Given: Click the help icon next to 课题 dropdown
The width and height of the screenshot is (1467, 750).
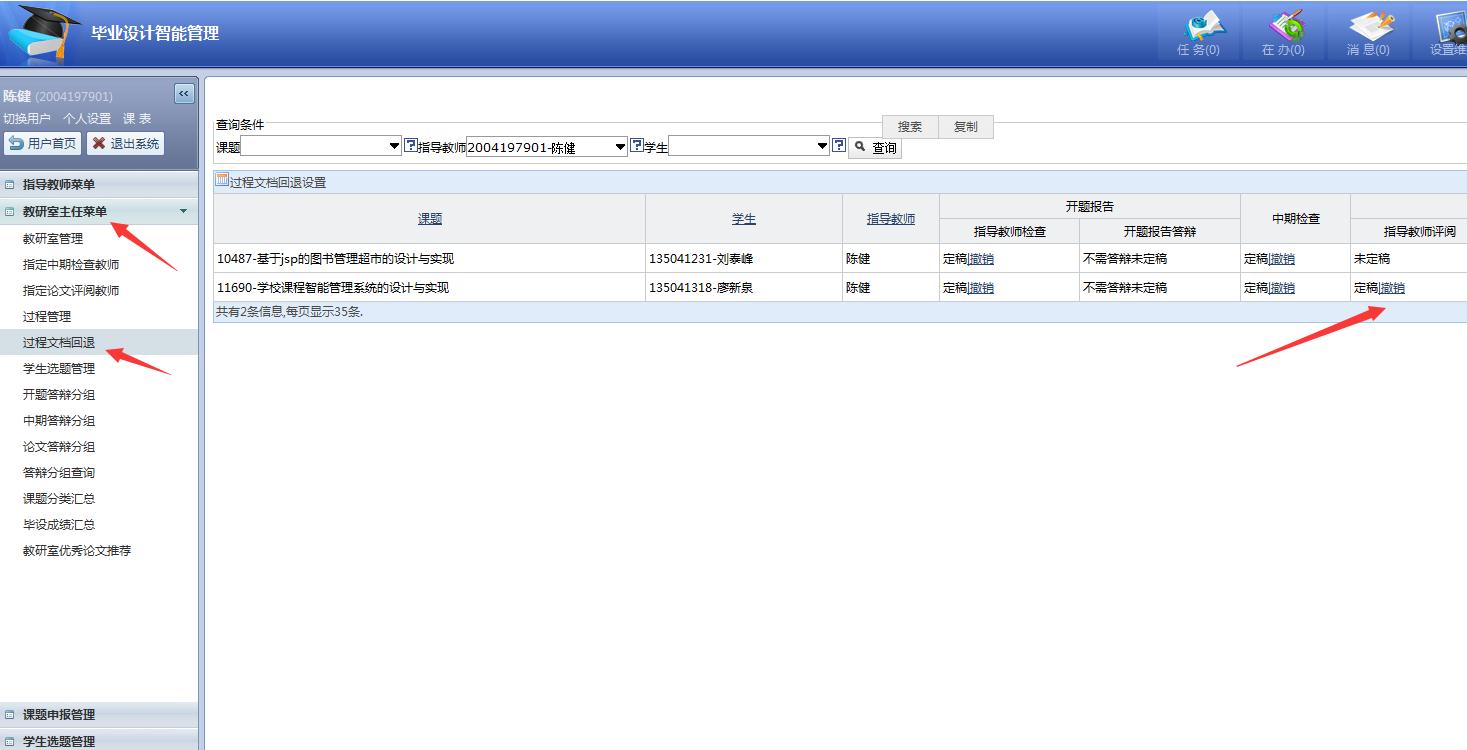Looking at the screenshot, I should (x=410, y=146).
